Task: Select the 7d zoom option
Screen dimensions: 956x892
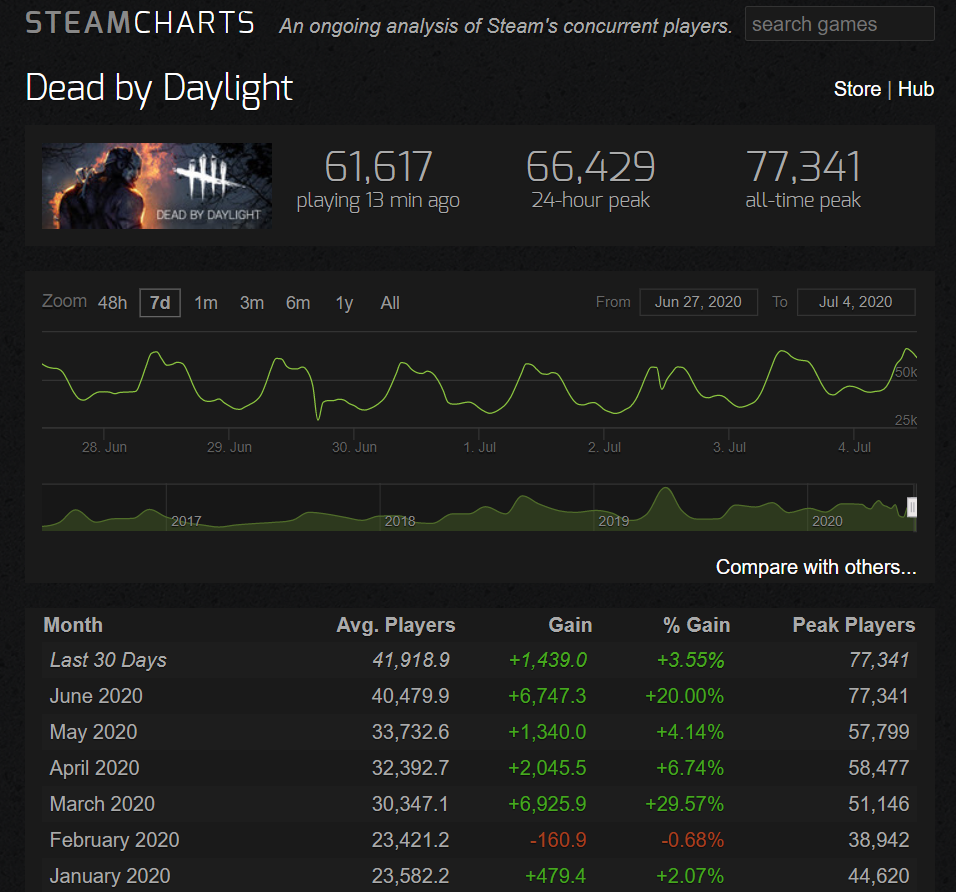Action: tap(160, 303)
